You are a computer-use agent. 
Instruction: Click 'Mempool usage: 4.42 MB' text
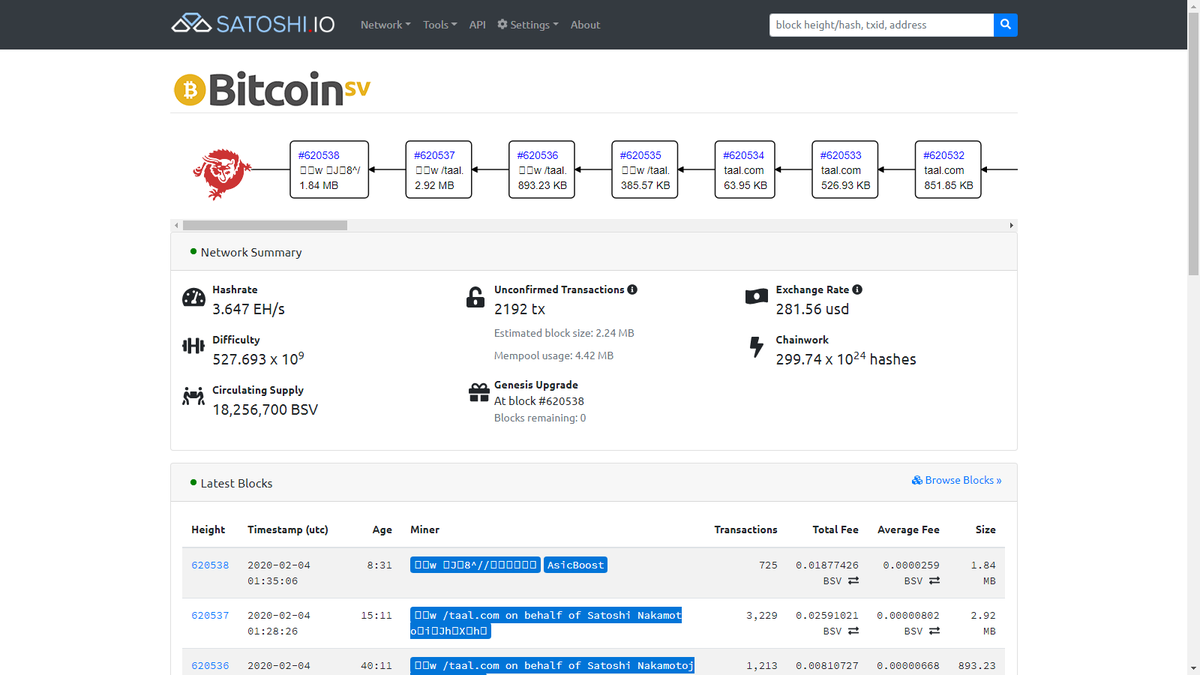click(554, 356)
